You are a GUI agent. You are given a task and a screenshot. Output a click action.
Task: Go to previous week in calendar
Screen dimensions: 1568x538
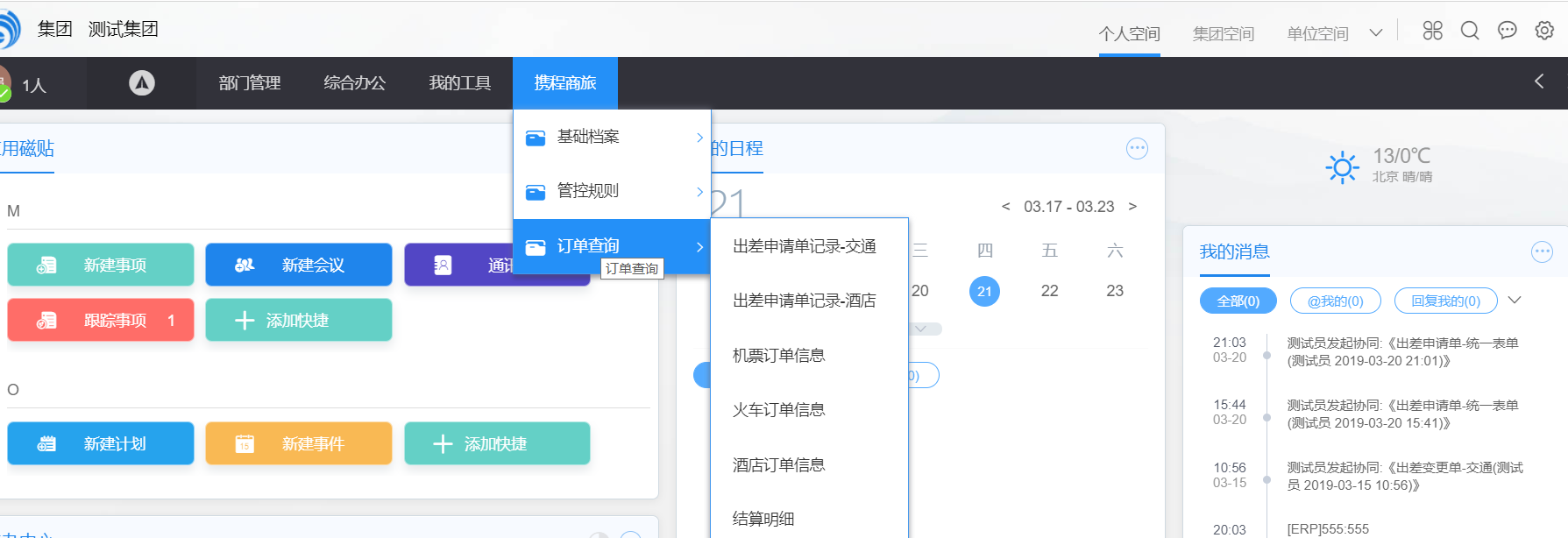point(1005,207)
